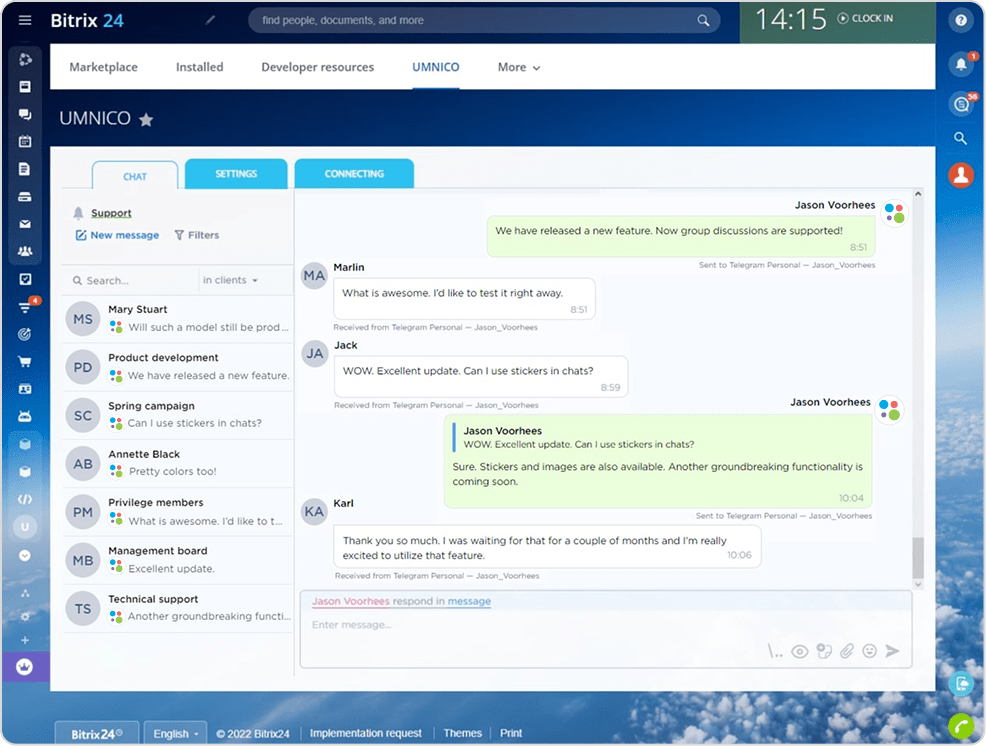Expand the 'More' menu in the navigation bar
Image resolution: width=986 pixels, height=746 pixels.
pyautogui.click(x=518, y=67)
